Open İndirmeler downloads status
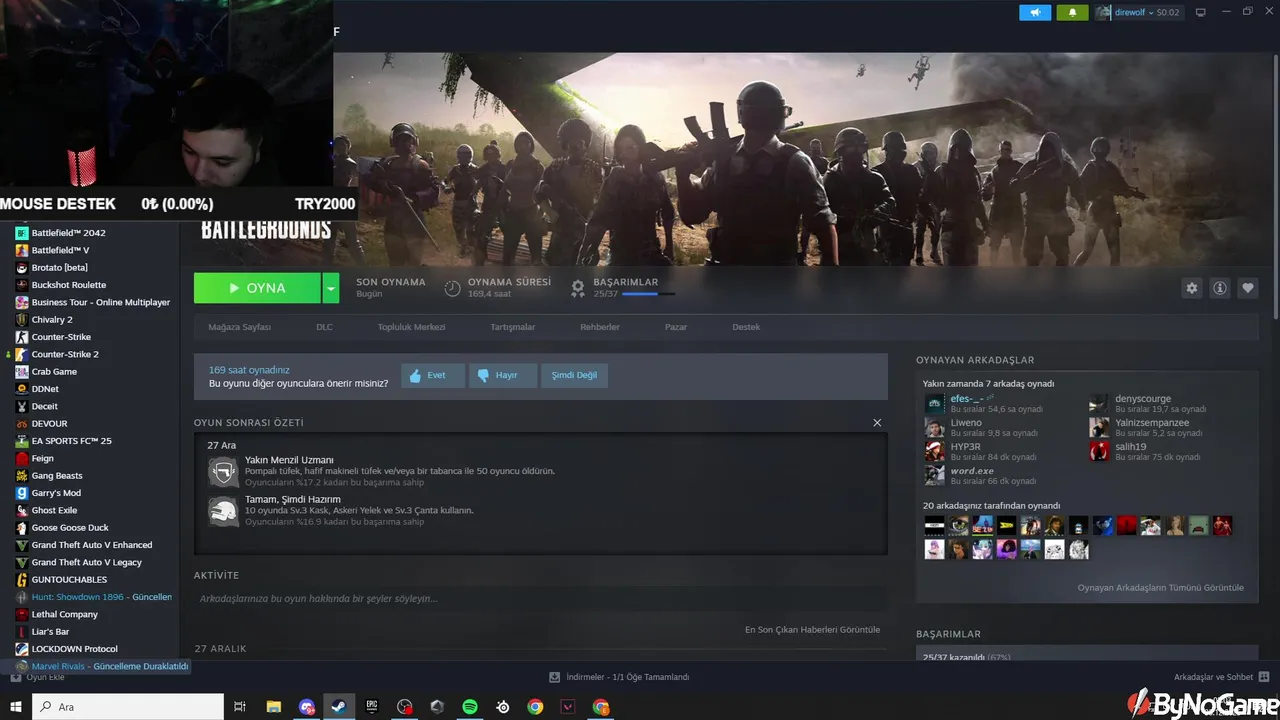 [620, 677]
